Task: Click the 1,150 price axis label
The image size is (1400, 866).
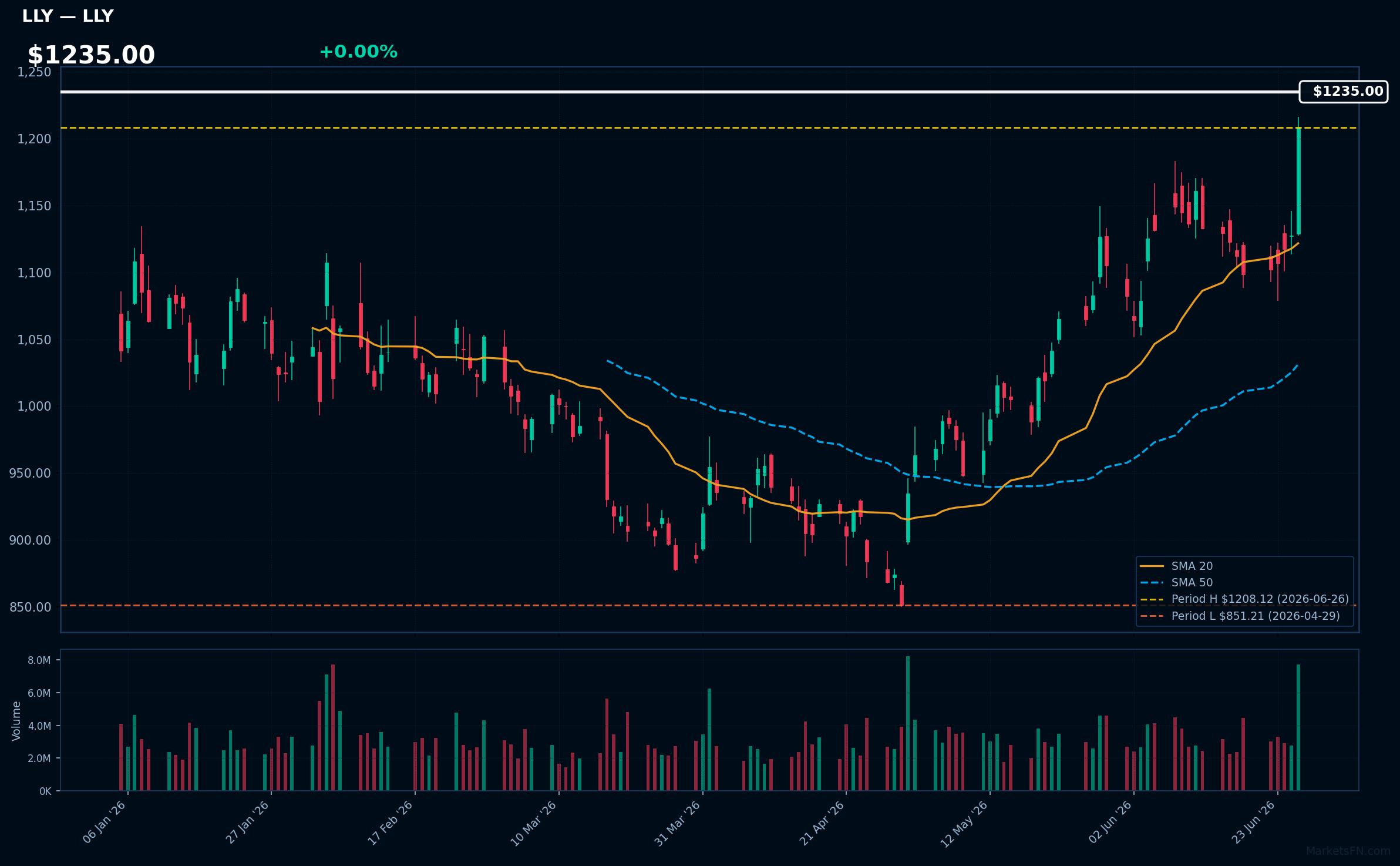Action: (x=34, y=206)
